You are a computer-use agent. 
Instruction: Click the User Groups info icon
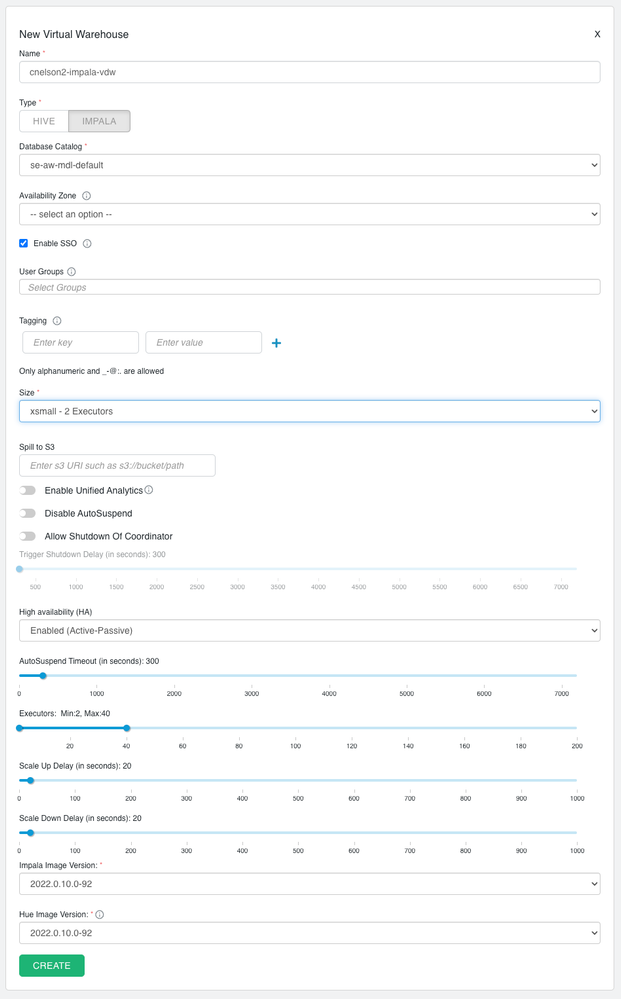click(72, 271)
